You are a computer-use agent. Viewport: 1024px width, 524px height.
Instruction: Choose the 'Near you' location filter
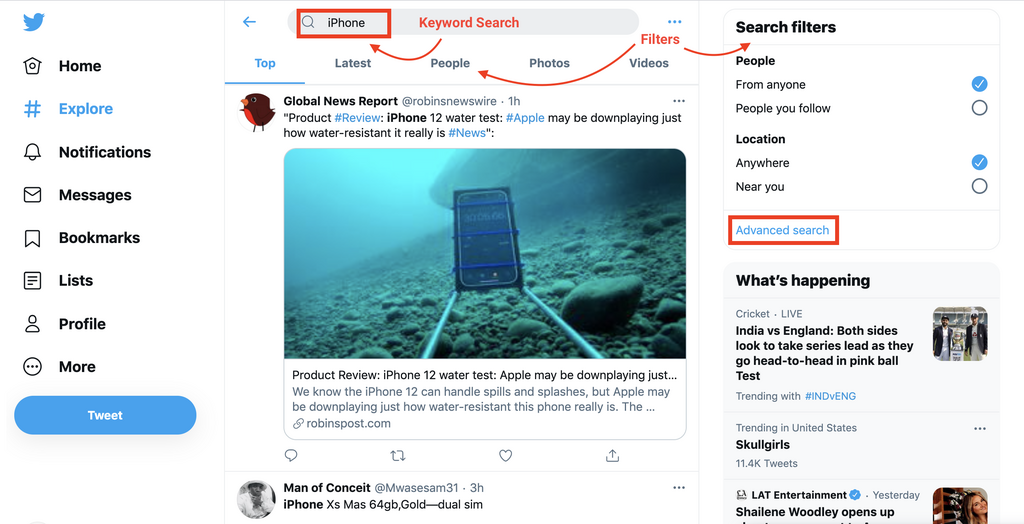979,186
